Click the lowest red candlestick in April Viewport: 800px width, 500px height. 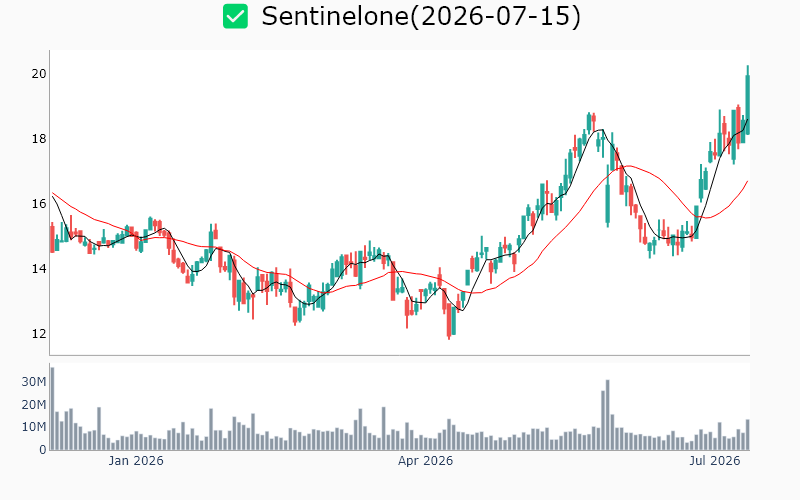point(449,322)
